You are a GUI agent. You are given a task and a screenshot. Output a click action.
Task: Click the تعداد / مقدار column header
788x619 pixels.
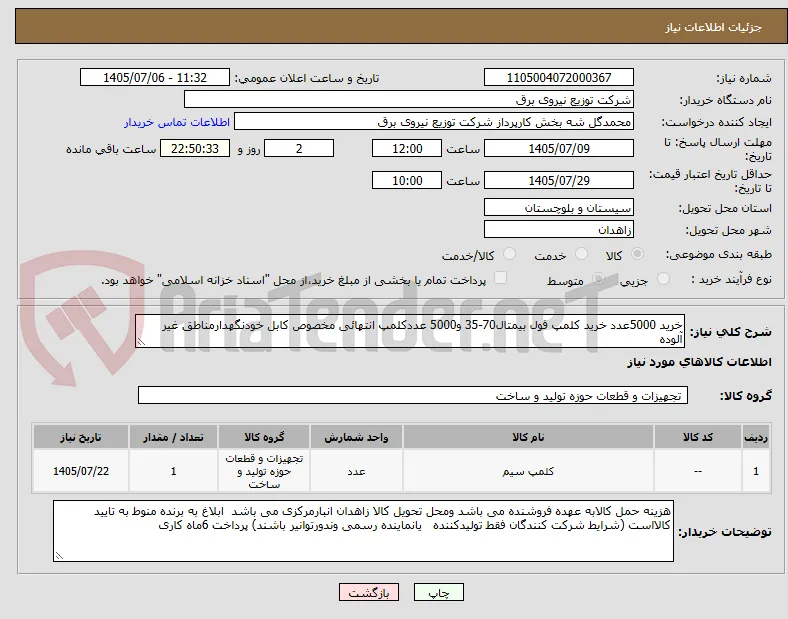click(x=173, y=437)
